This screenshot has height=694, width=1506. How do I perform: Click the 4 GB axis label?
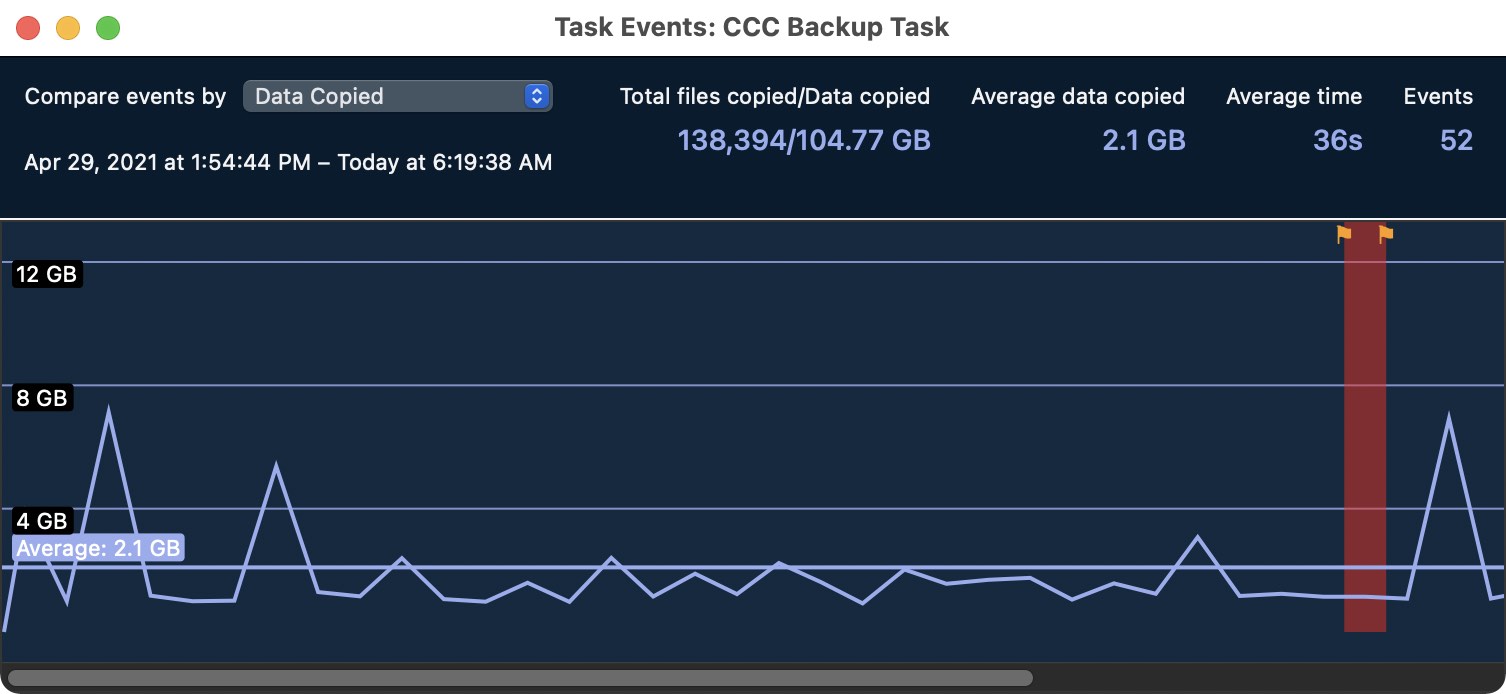pyautogui.click(x=42, y=521)
